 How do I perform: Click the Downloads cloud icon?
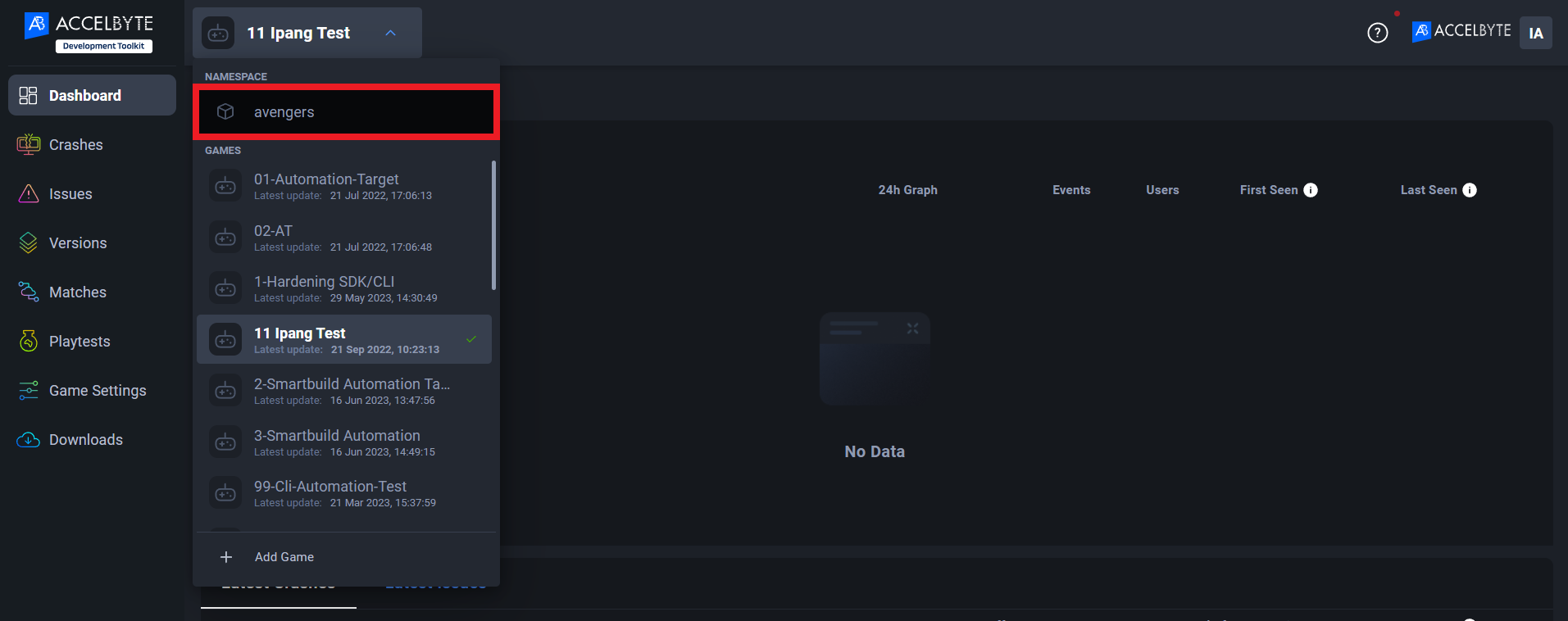click(x=28, y=439)
